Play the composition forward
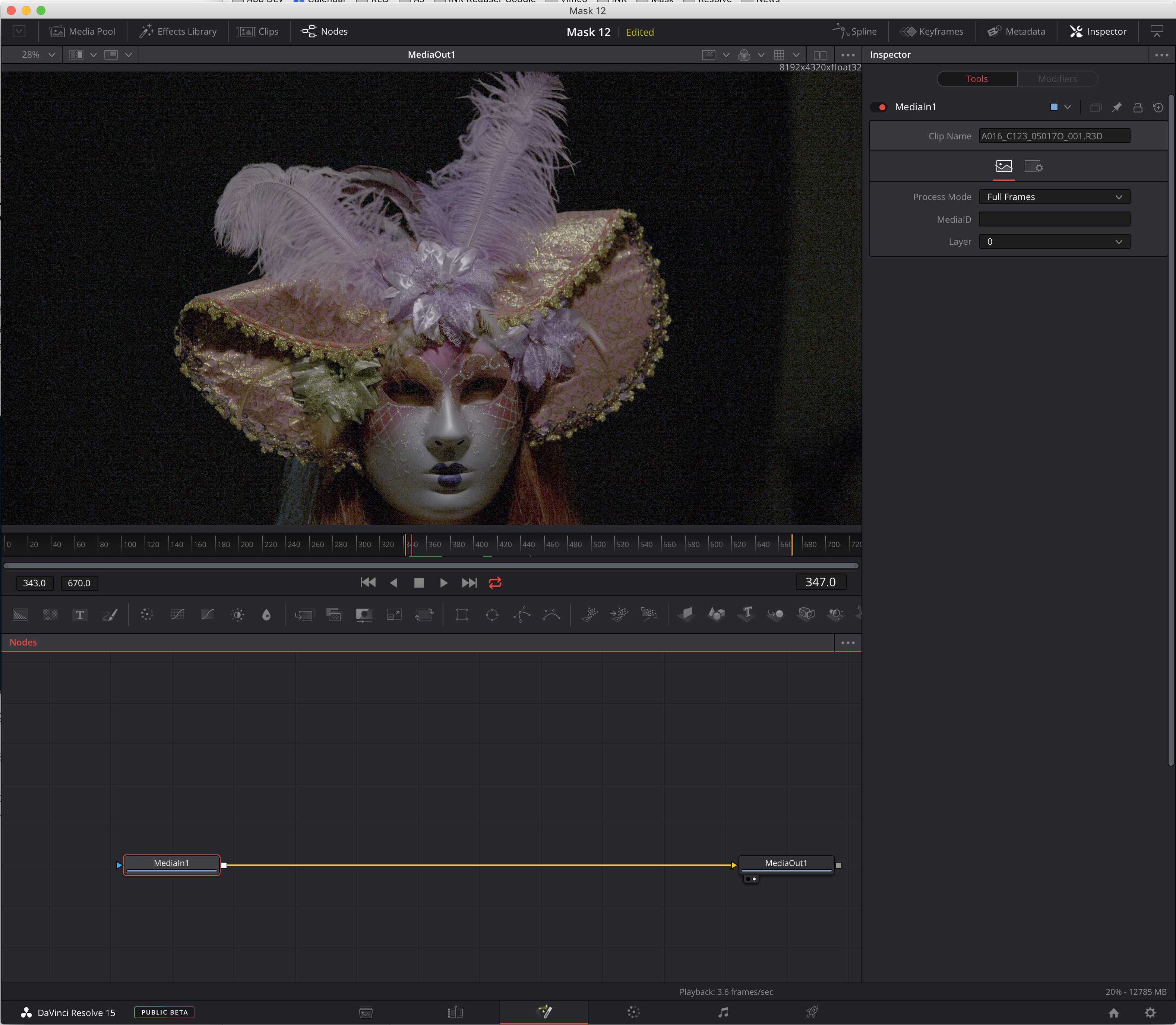Screen dimensions: 1176x1025 [443, 583]
